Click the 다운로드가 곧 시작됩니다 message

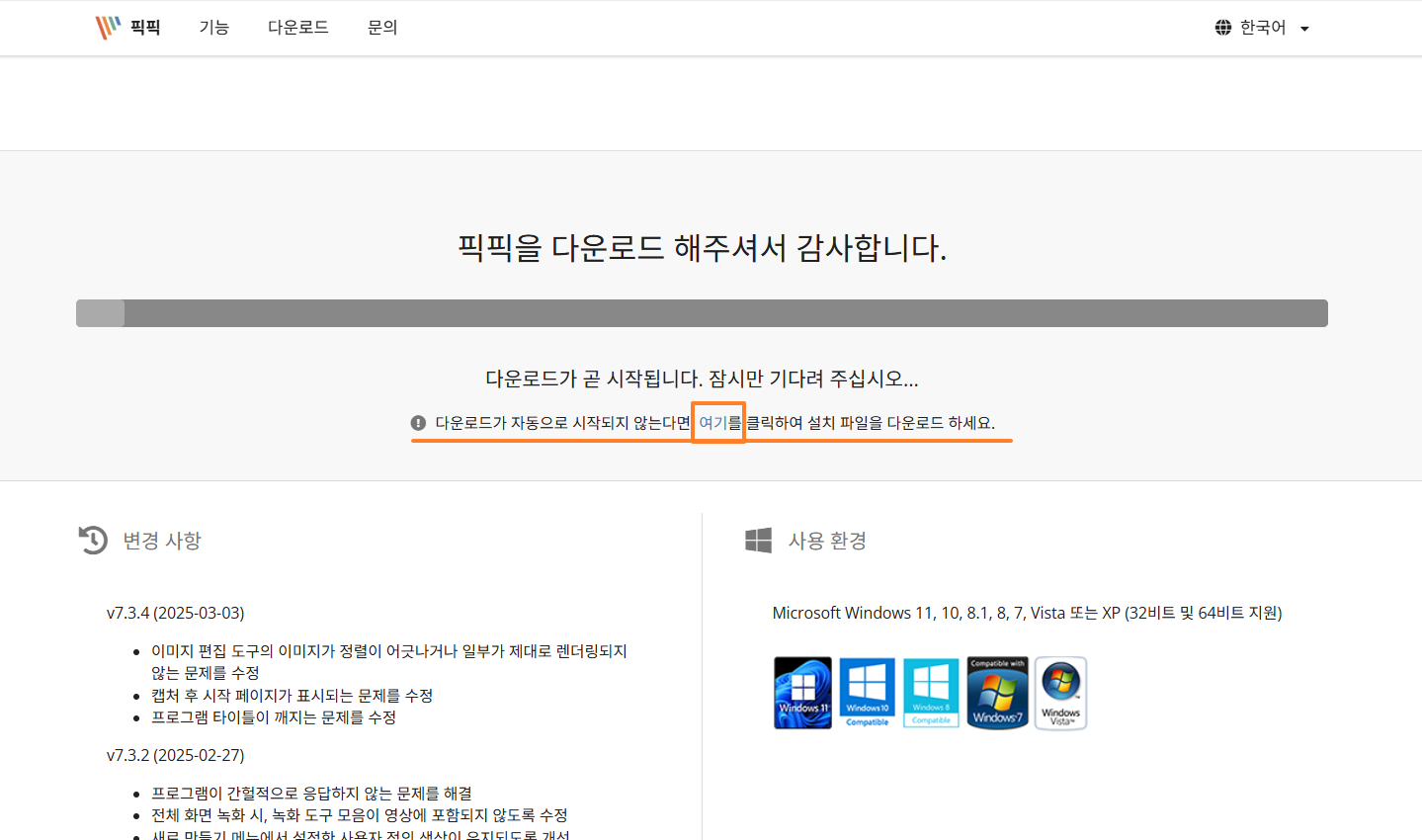(x=702, y=378)
